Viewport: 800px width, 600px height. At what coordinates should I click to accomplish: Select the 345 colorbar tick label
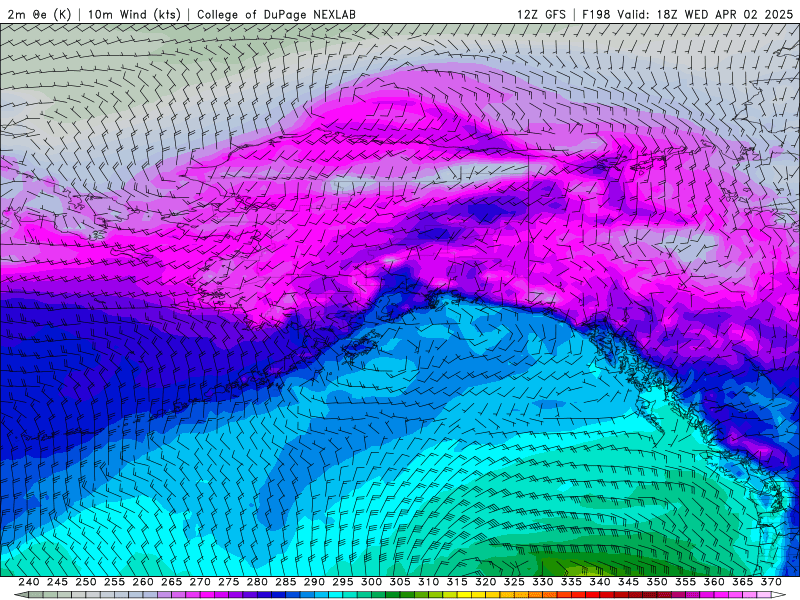629,582
